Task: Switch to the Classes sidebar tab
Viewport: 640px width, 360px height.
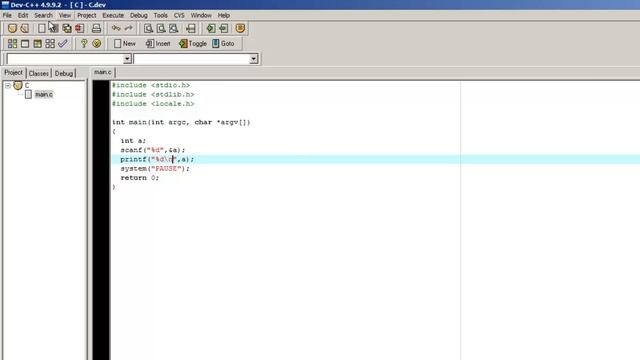Action: coord(39,73)
